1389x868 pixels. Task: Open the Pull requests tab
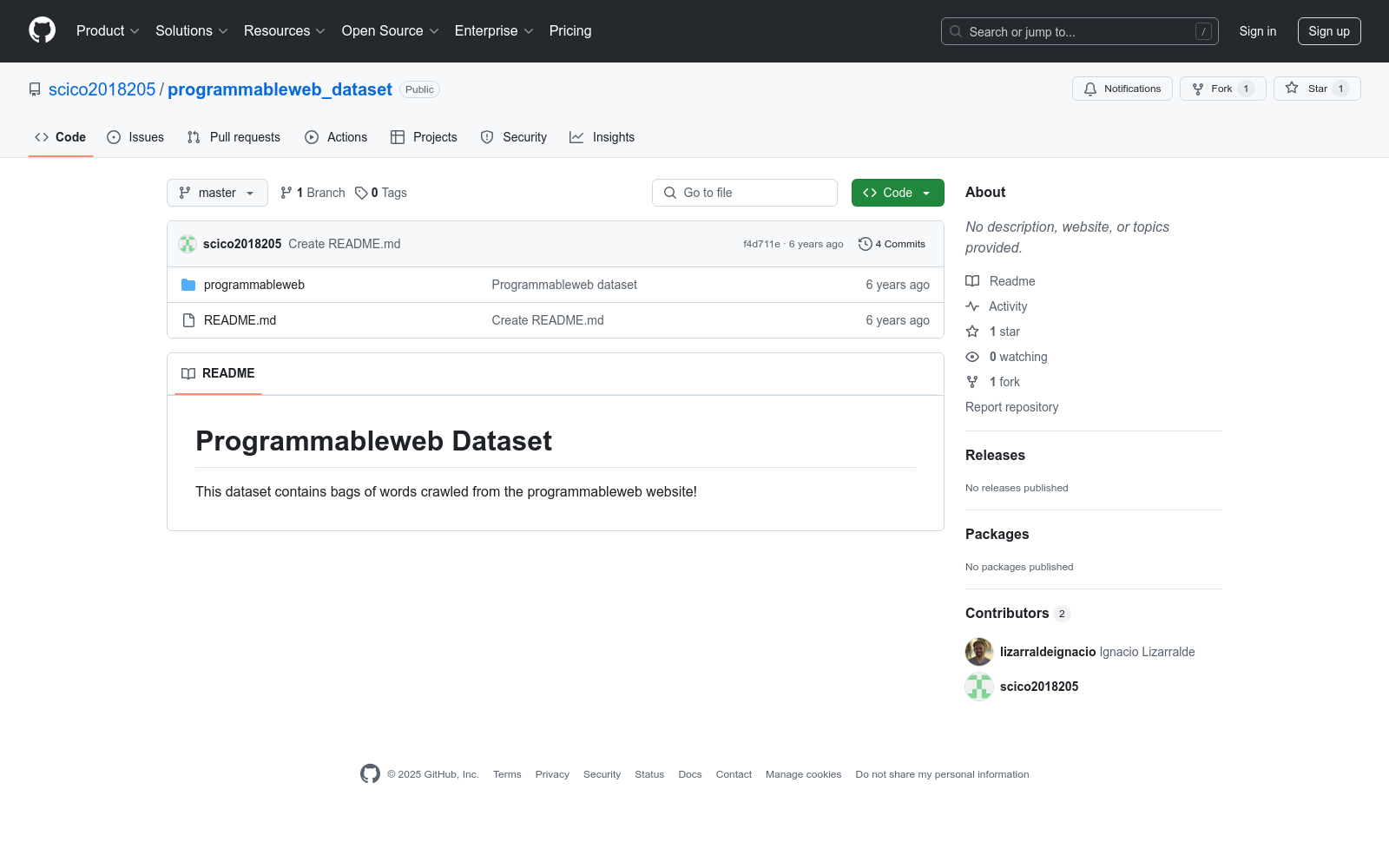pyautogui.click(x=234, y=137)
